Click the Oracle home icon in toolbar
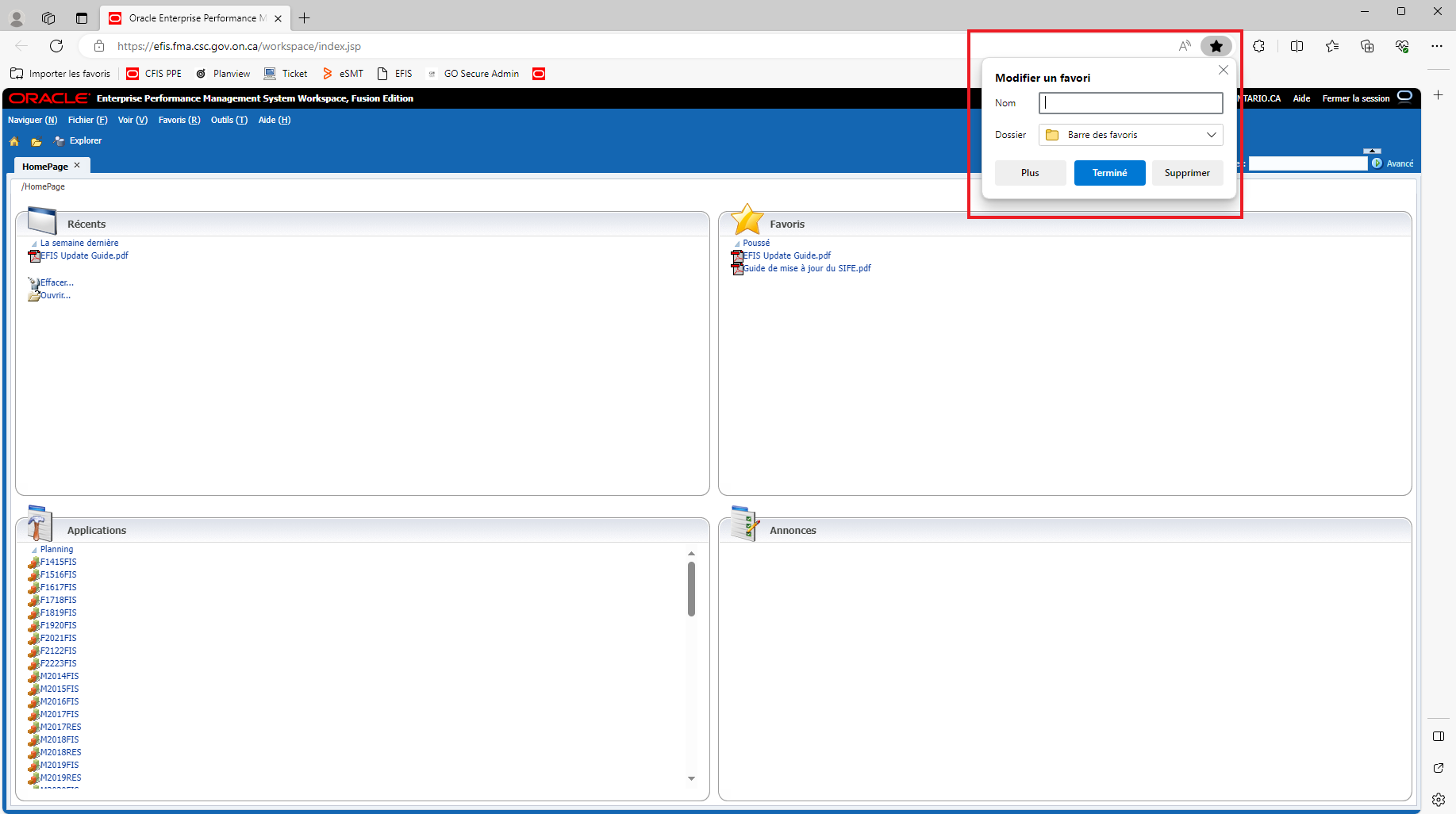Image resolution: width=1456 pixels, height=814 pixels. click(x=14, y=141)
